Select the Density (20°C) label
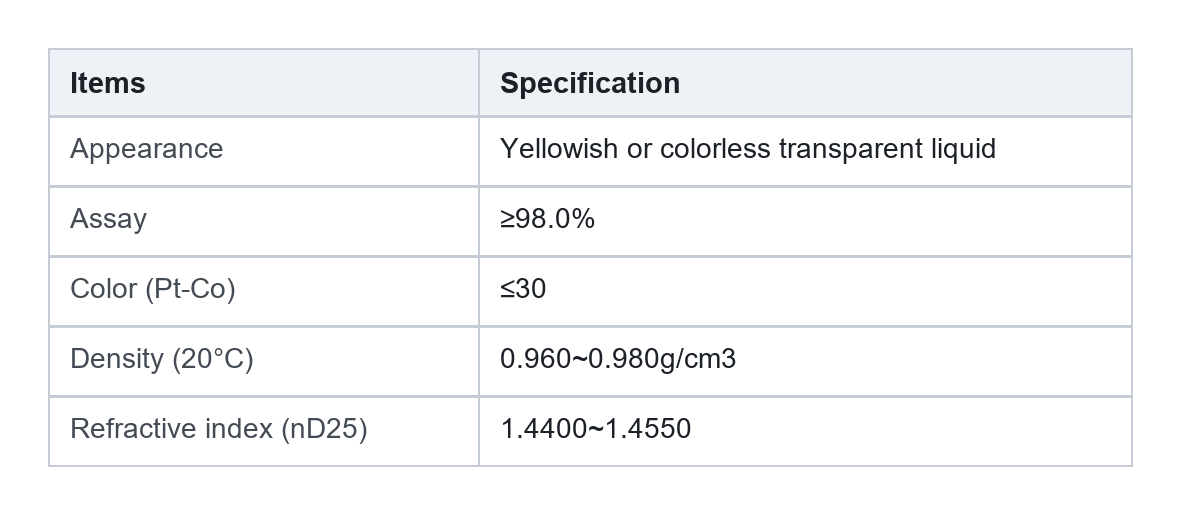Screen dimensions: 1180x514 click(x=162, y=359)
